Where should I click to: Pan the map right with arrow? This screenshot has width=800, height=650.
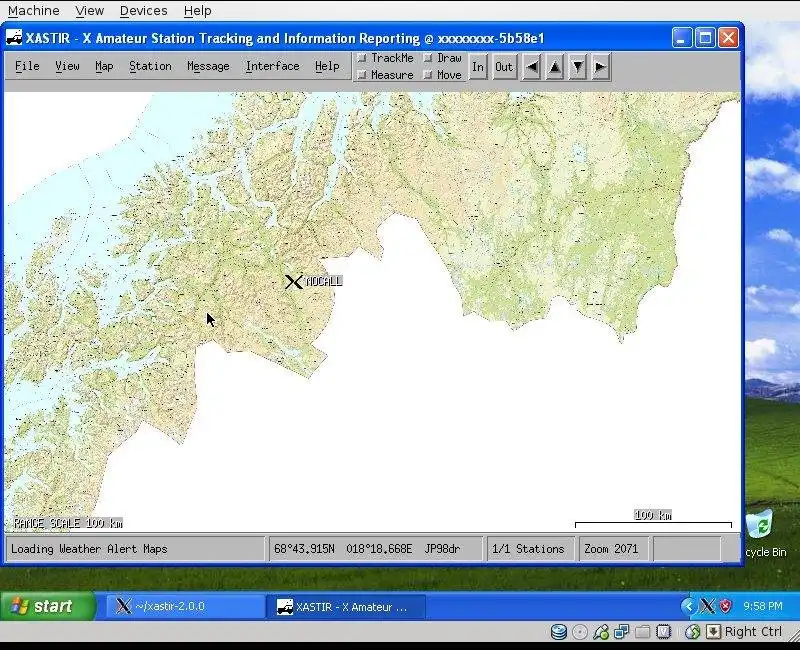tap(600, 67)
